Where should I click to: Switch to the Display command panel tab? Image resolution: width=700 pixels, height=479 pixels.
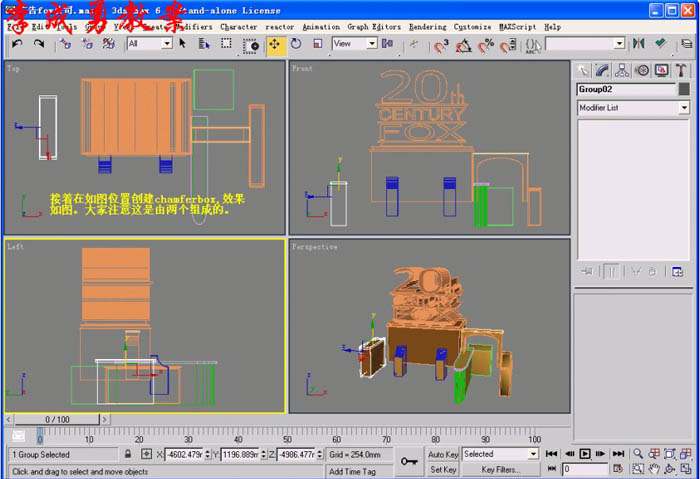[x=661, y=70]
